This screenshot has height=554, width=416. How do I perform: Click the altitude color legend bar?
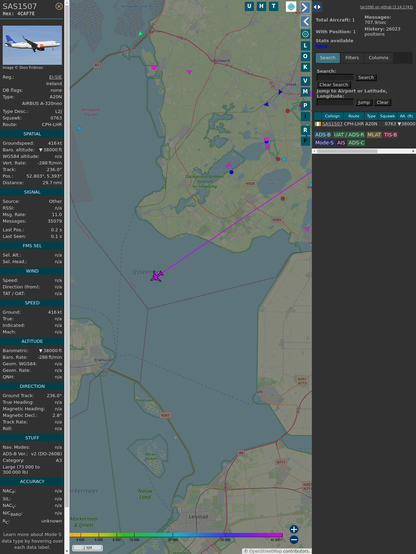tap(176, 535)
